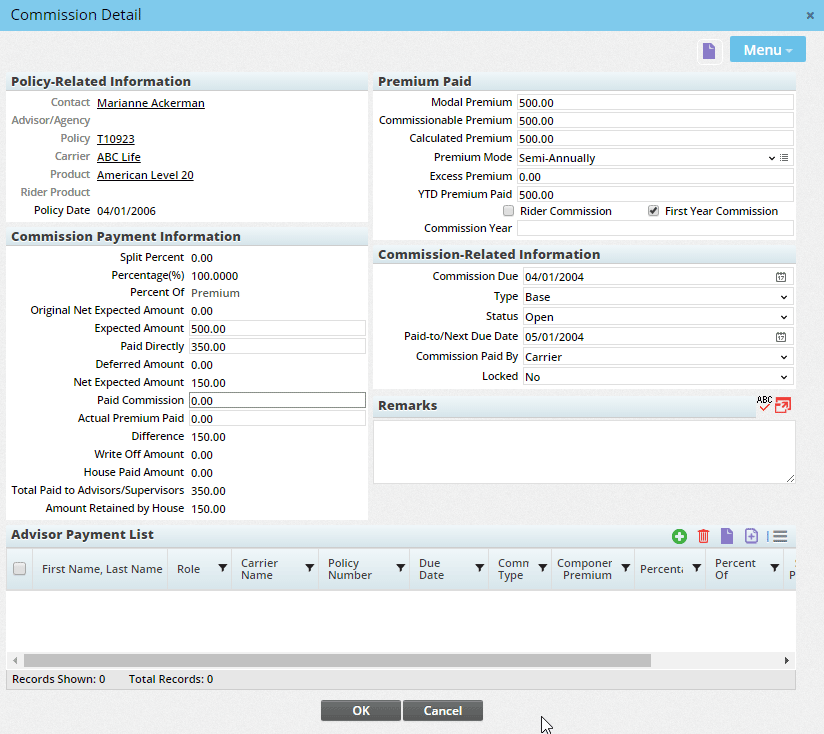Open the Menu dropdown button
The width and height of the screenshot is (824, 734).
click(x=767, y=50)
